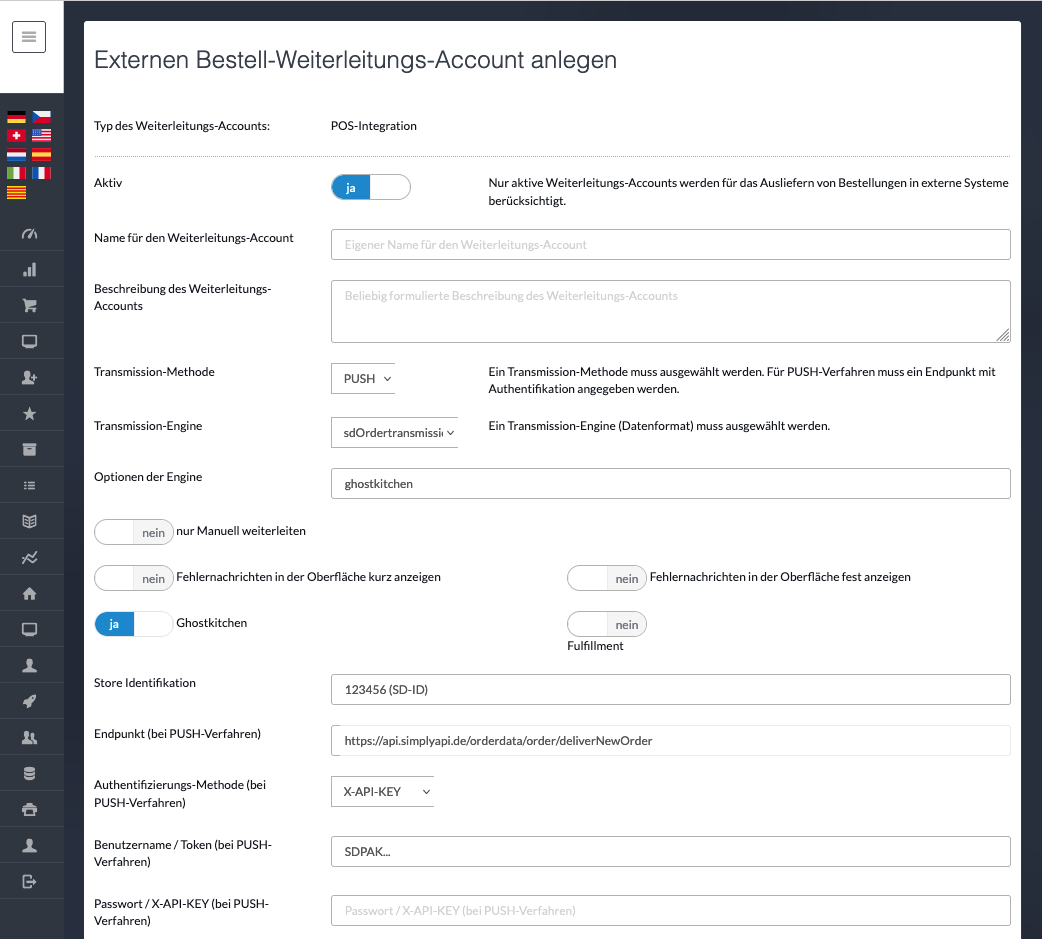Open the add-user icon in sidebar
The width and height of the screenshot is (1042, 939).
coord(29,377)
